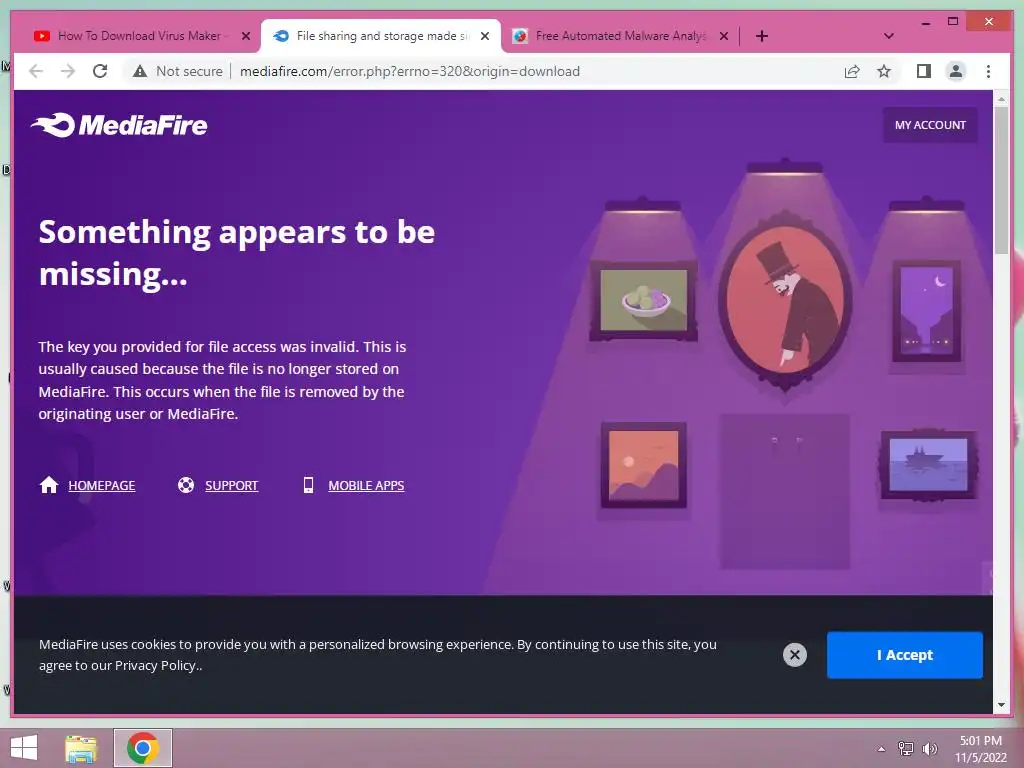This screenshot has height=768, width=1024.
Task: Open the network tray icon
Action: [906, 749]
